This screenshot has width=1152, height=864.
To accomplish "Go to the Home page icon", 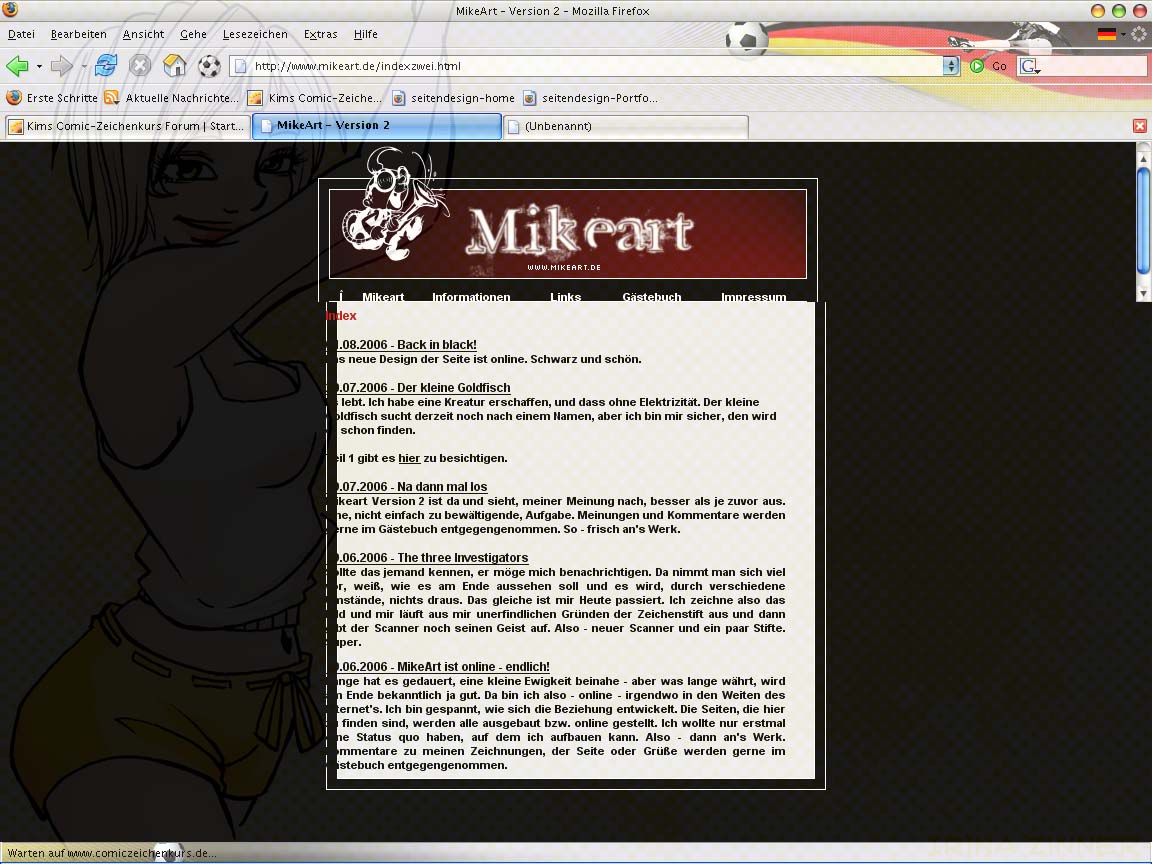I will 175,67.
